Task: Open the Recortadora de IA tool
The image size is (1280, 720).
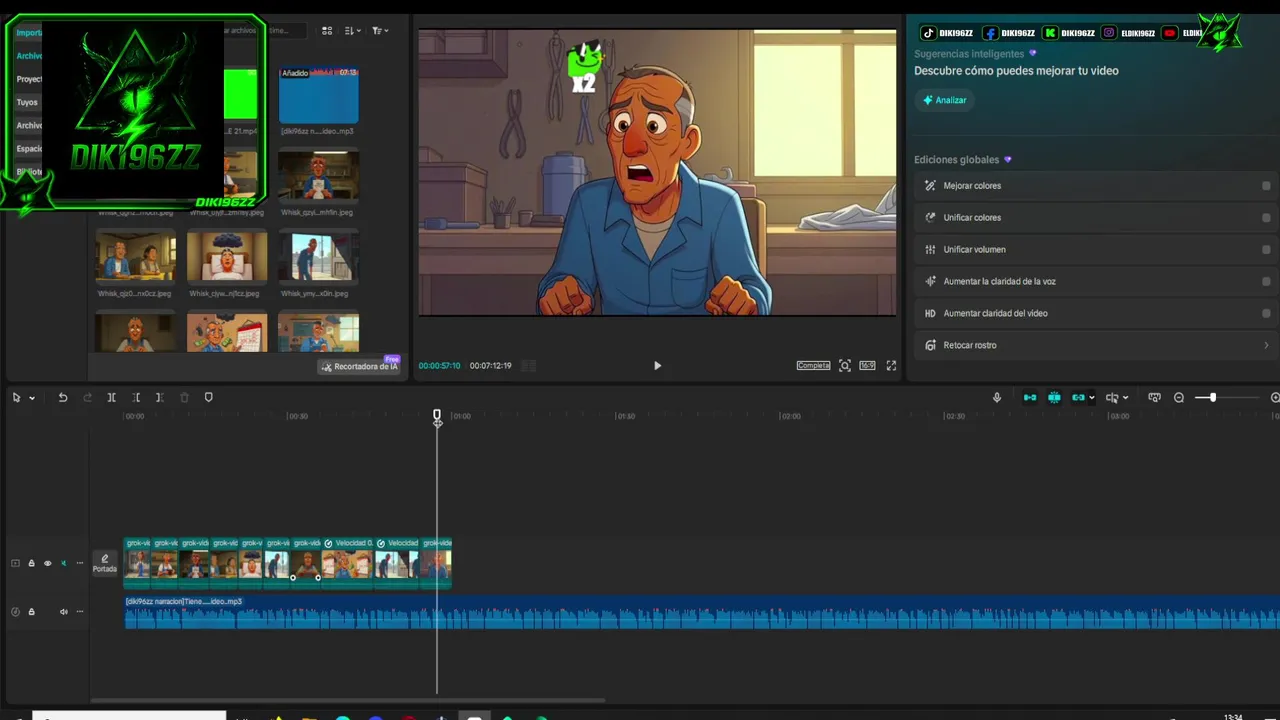Action: pyautogui.click(x=359, y=366)
